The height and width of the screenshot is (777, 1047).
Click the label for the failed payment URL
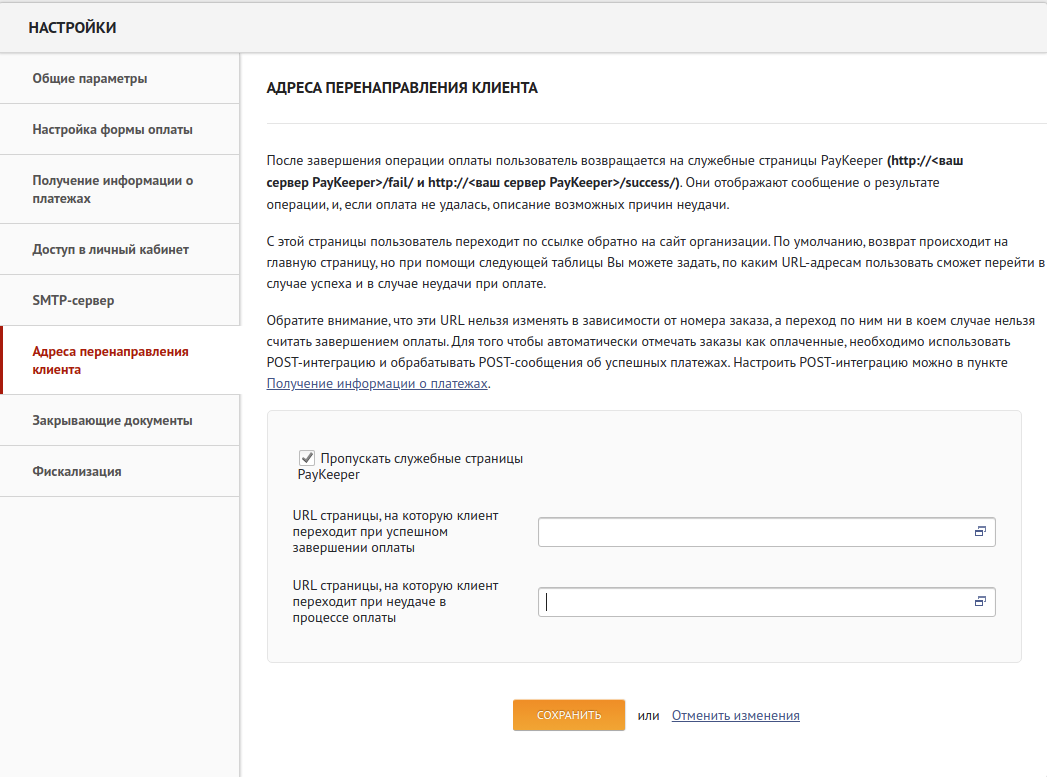395,601
